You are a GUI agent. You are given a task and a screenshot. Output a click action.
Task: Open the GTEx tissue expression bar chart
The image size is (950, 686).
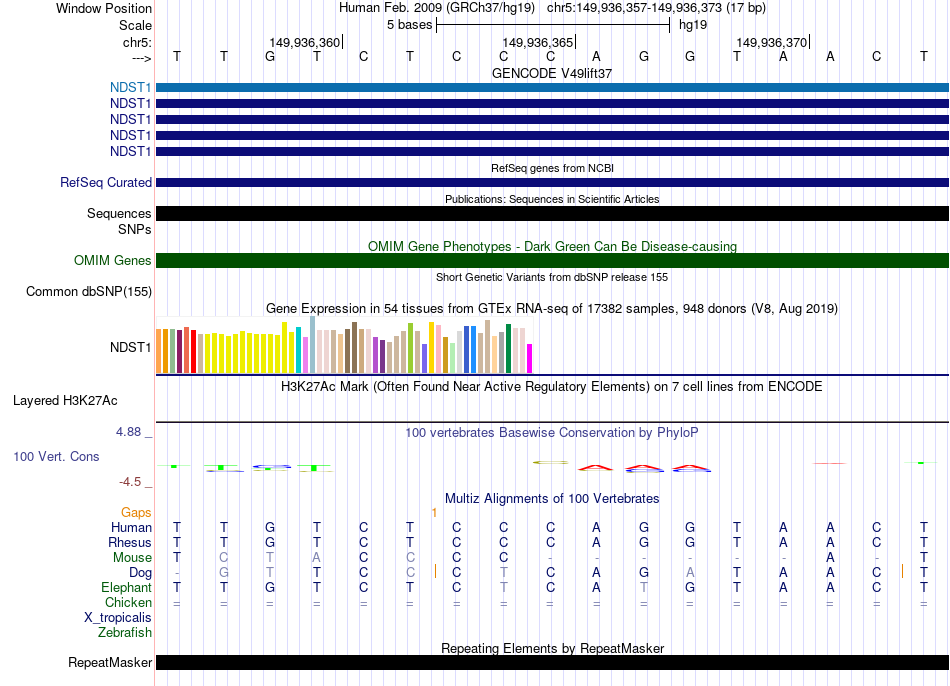point(344,345)
